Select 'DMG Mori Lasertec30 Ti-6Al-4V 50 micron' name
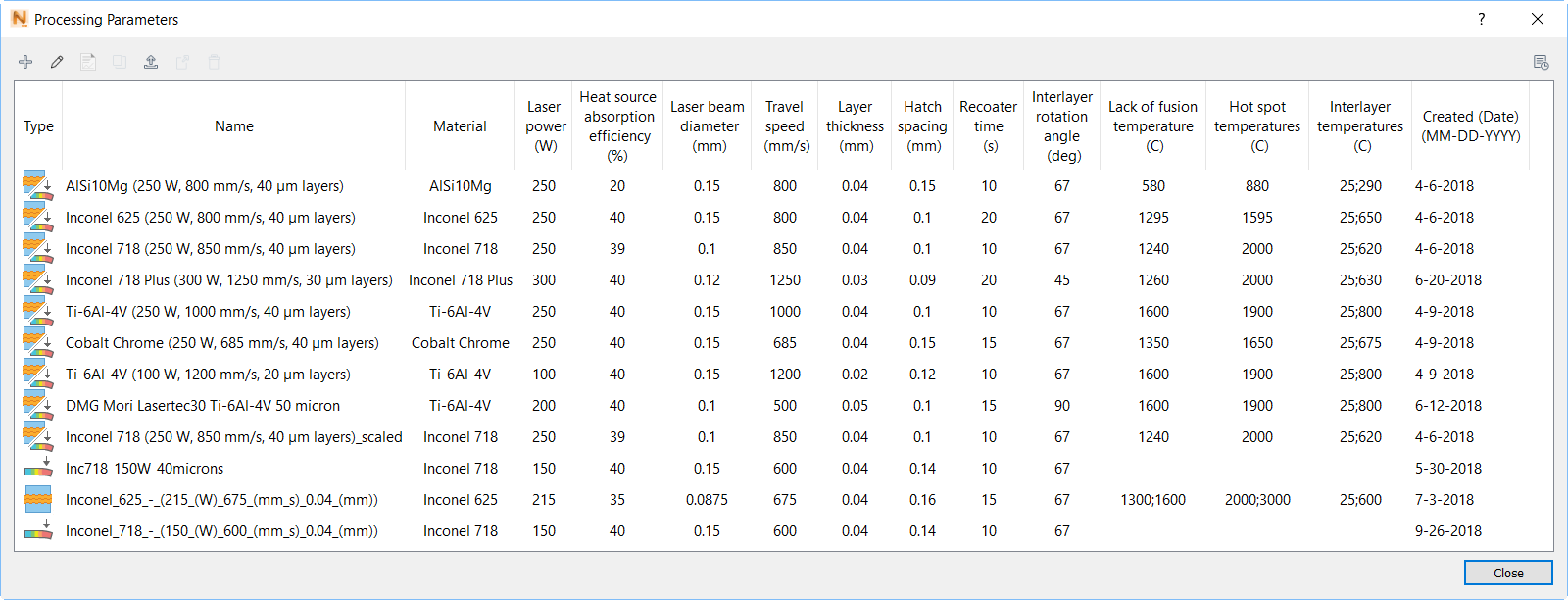The width and height of the screenshot is (1568, 600). click(203, 405)
